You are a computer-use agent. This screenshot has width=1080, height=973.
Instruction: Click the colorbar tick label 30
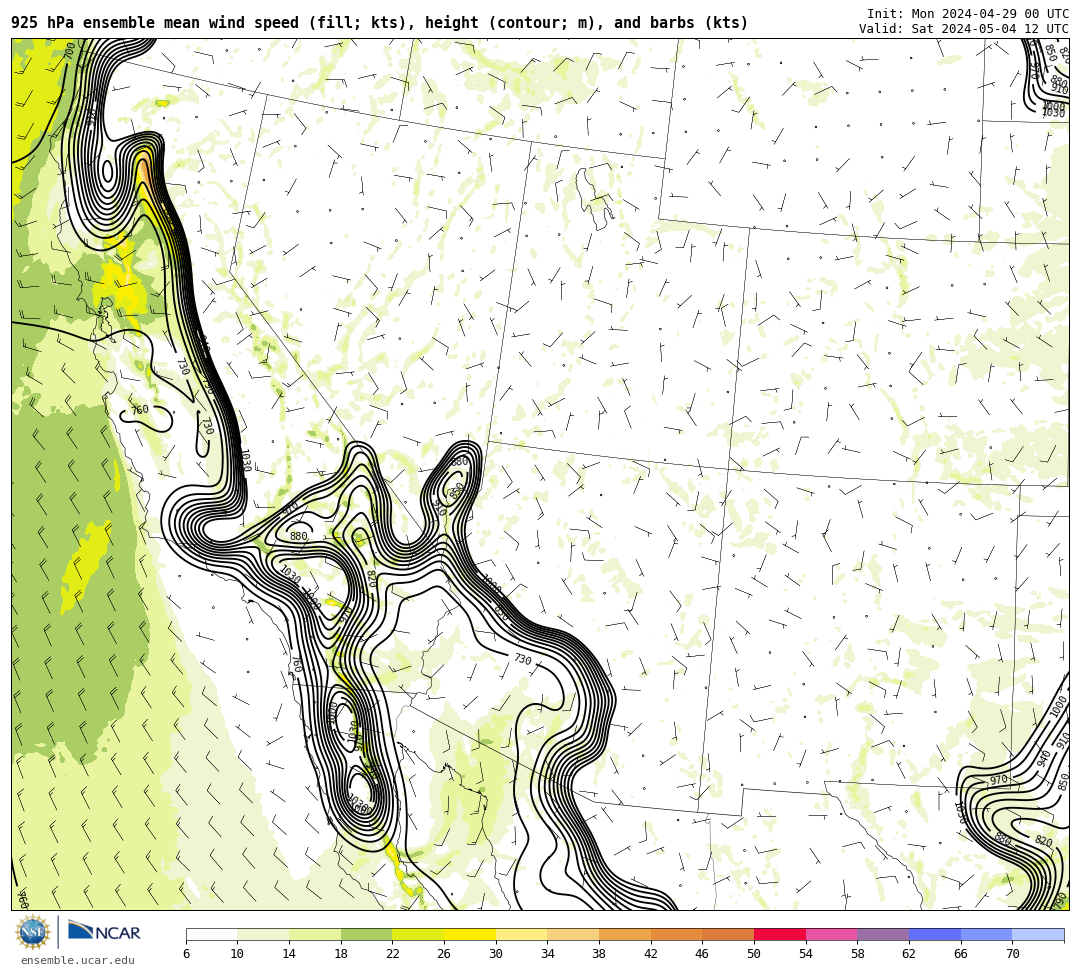pyautogui.click(x=496, y=954)
